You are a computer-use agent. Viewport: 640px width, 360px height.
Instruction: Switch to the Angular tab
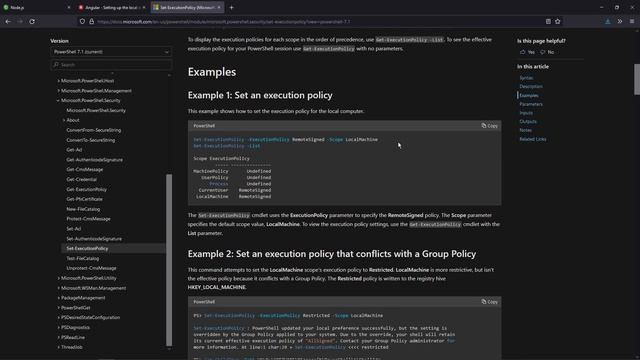pos(112,7)
